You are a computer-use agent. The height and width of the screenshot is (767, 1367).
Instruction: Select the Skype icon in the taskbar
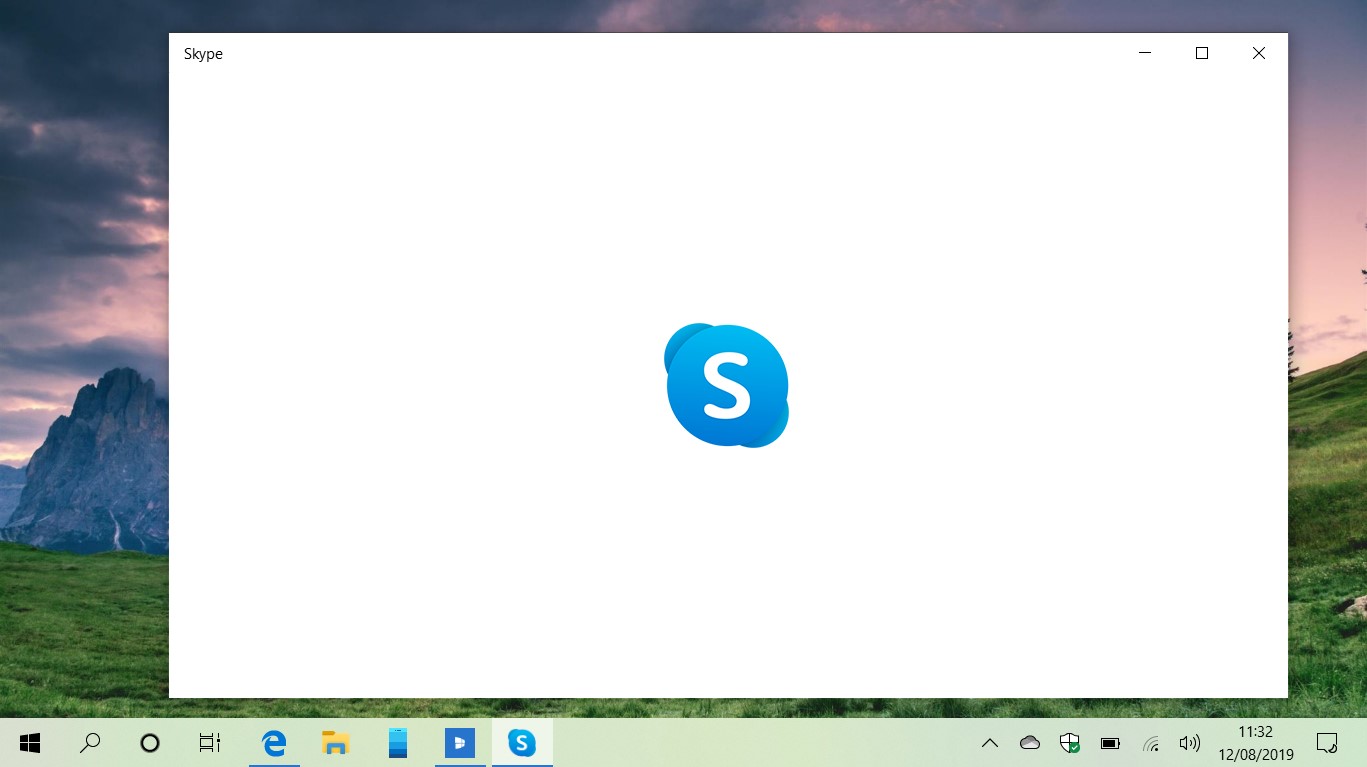(x=522, y=743)
